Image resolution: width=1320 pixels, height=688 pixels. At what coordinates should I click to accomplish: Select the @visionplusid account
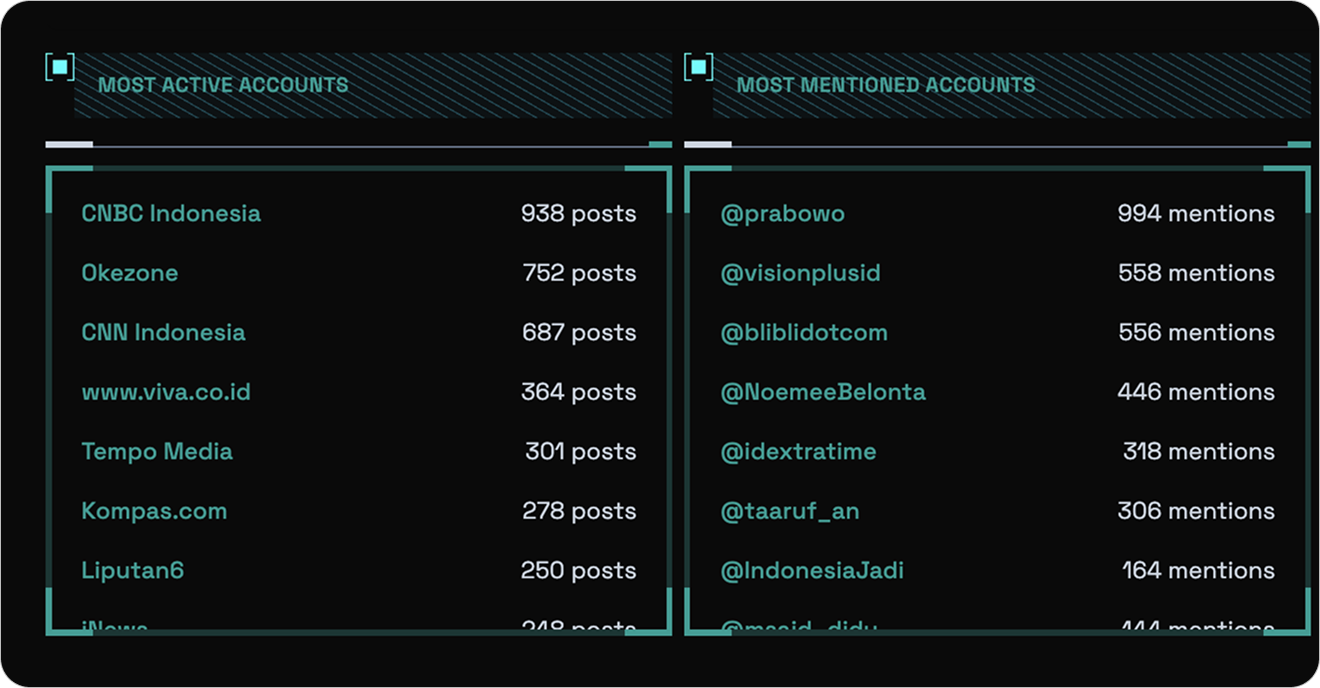[x=801, y=273]
